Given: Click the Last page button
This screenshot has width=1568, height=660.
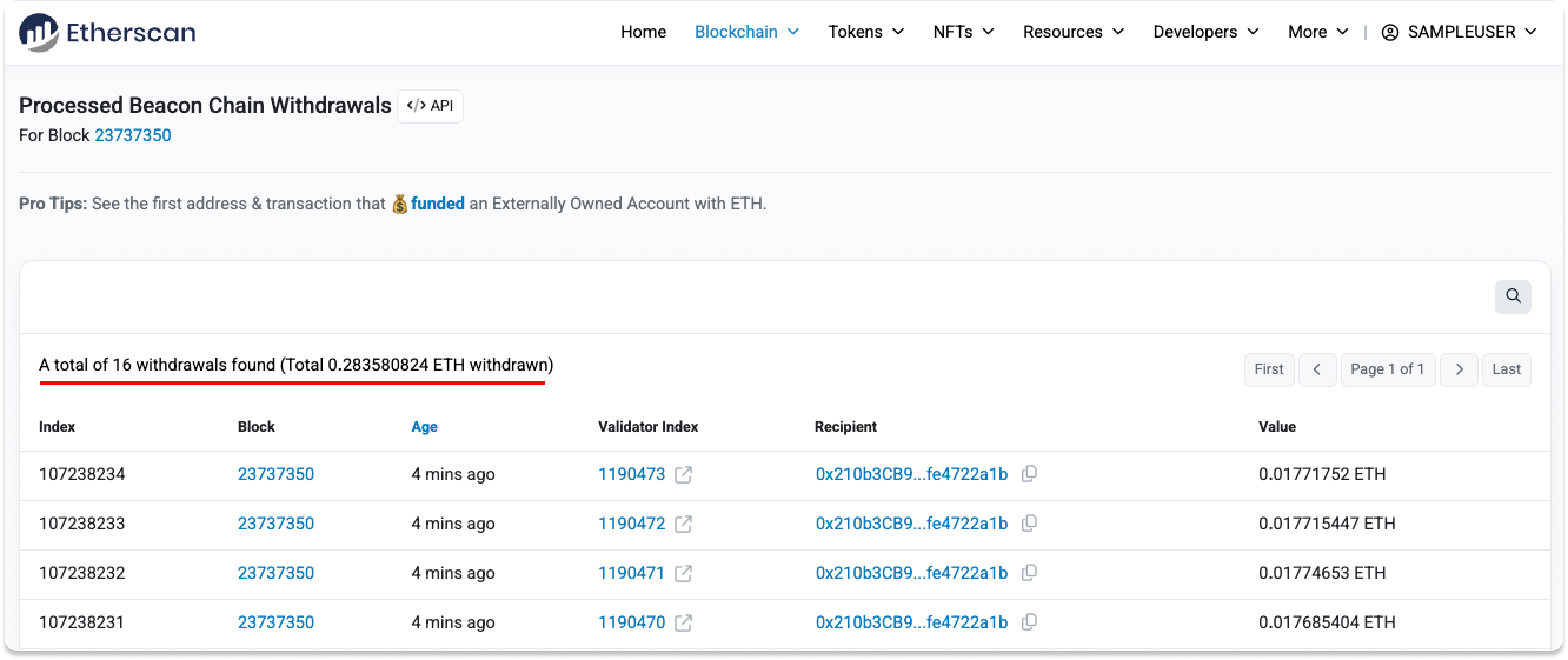Looking at the screenshot, I should pos(1506,369).
